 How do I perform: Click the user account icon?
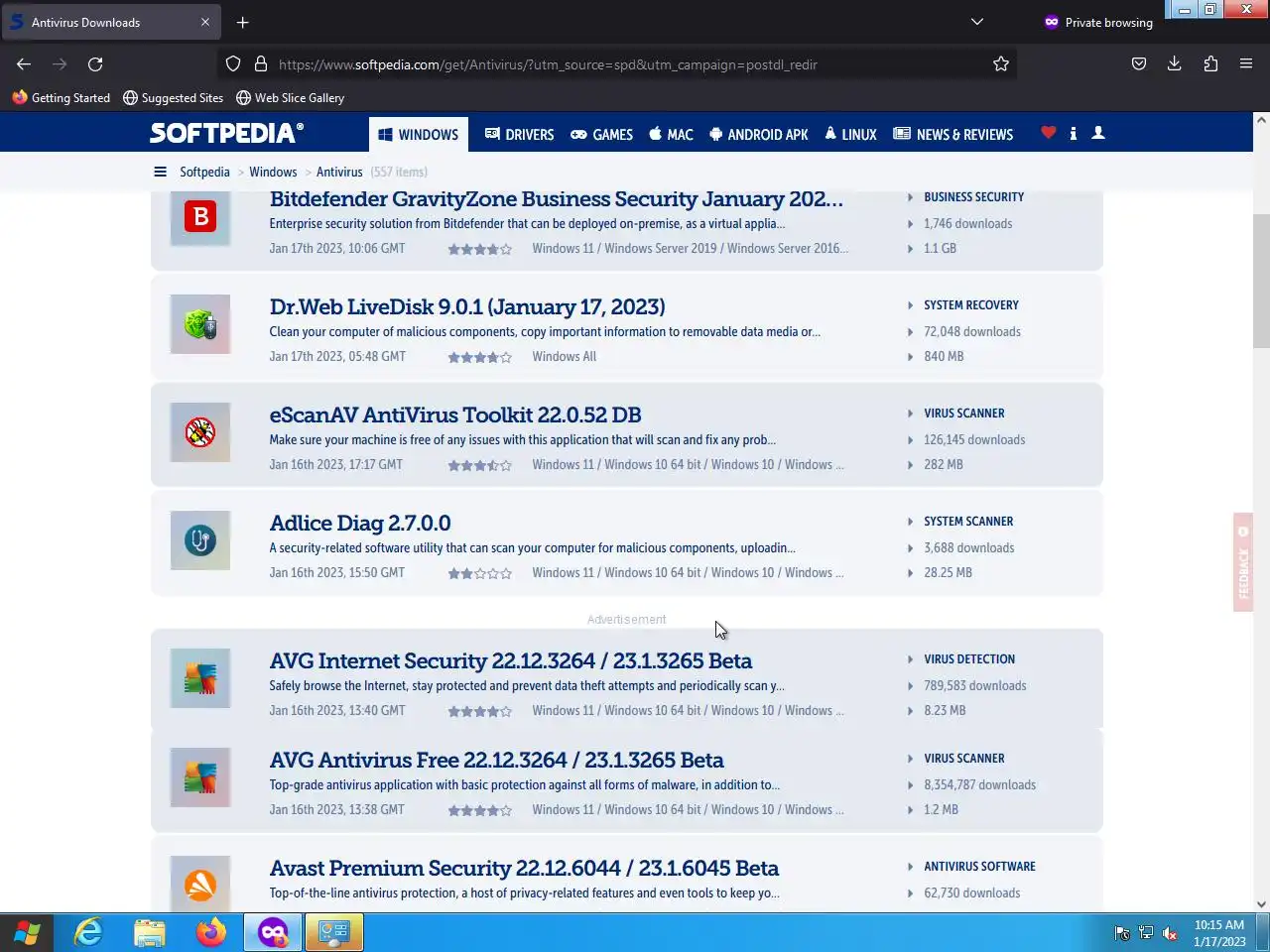(1098, 132)
